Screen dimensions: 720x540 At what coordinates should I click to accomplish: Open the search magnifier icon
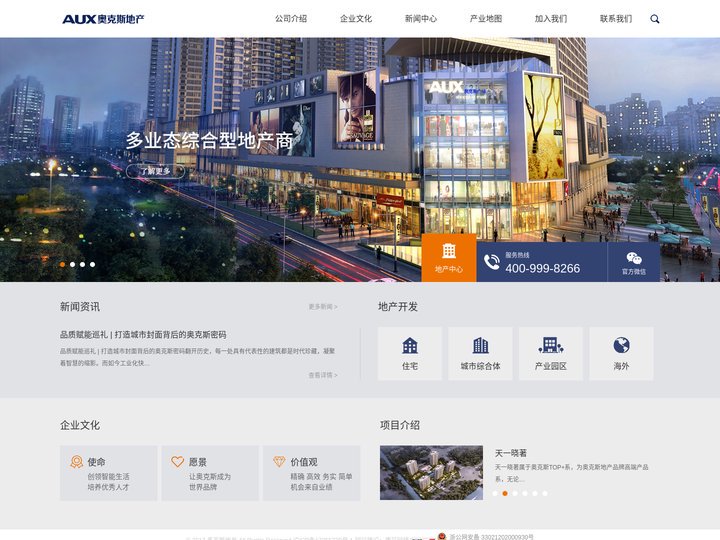pos(655,19)
